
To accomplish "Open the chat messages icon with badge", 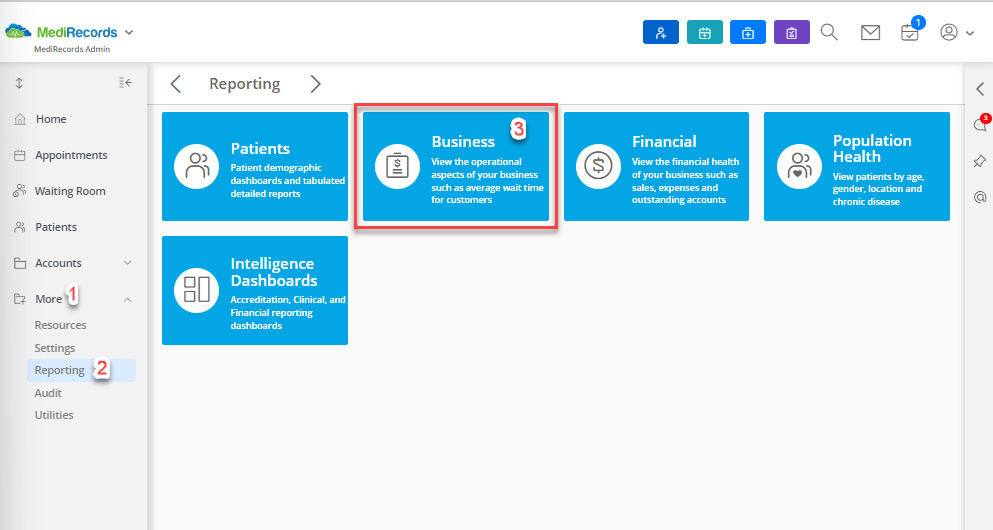I will pos(981,123).
